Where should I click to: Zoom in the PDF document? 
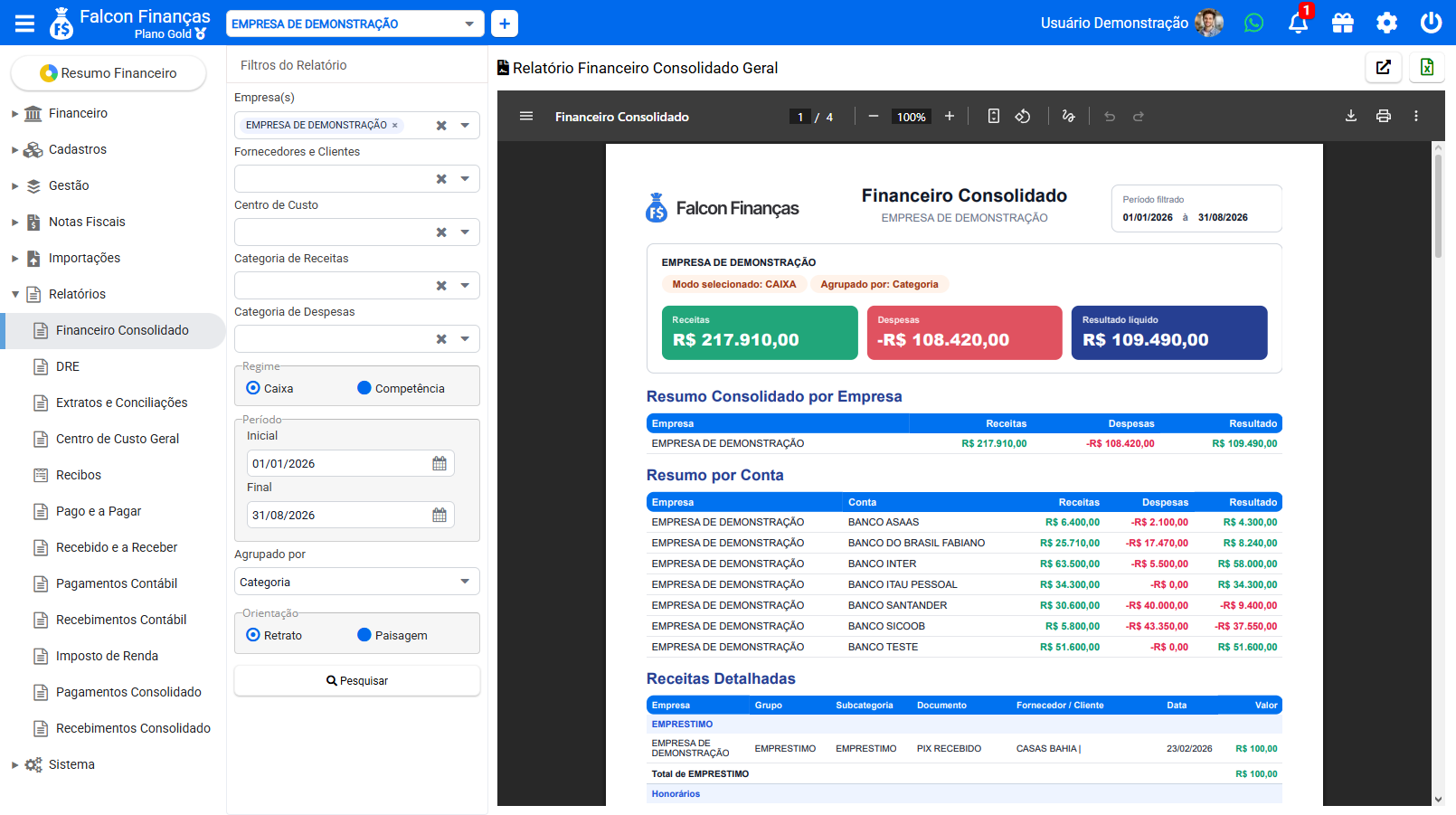tap(950, 116)
